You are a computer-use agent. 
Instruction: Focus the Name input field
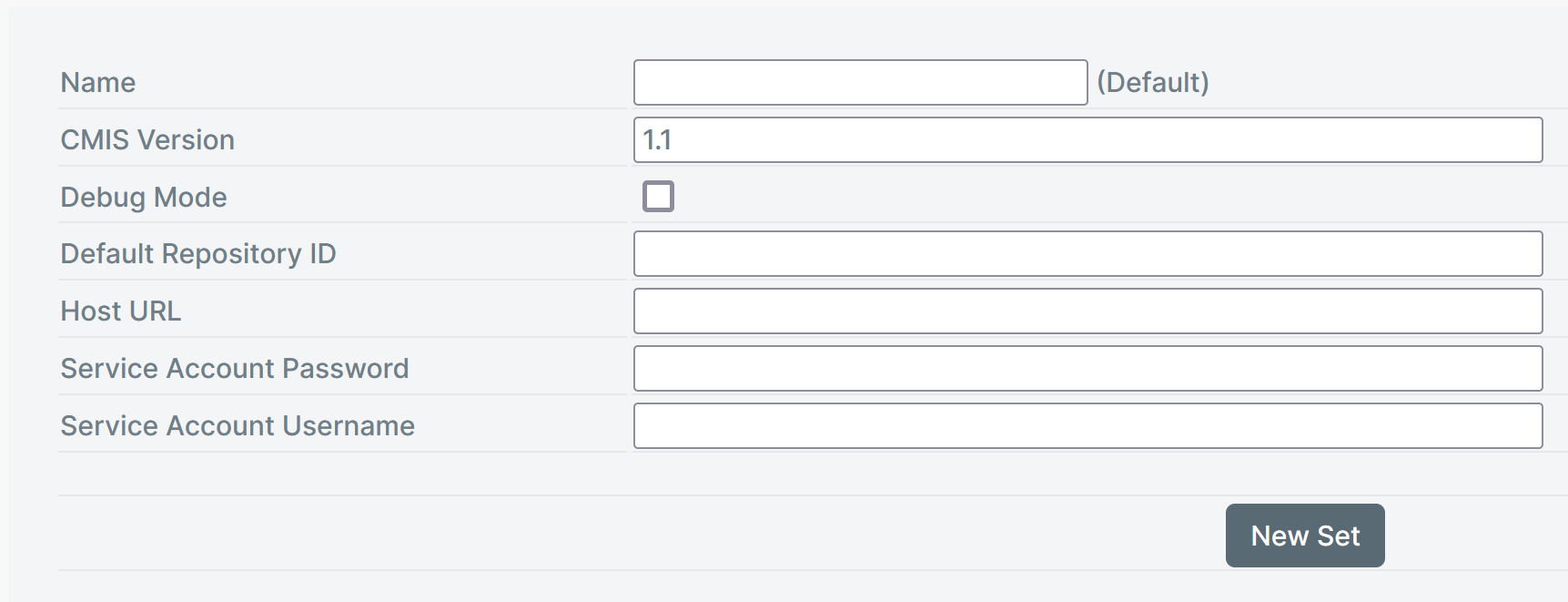[860, 83]
